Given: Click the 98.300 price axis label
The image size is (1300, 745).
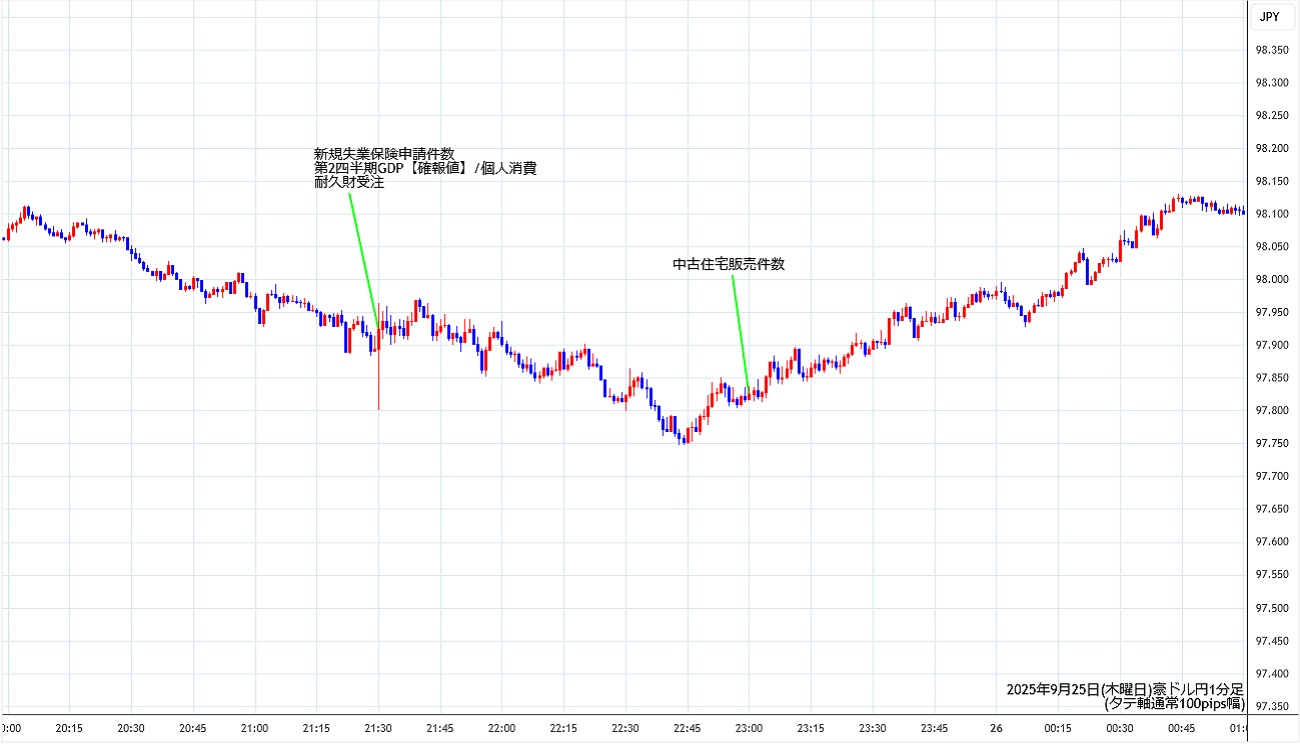Looking at the screenshot, I should pos(1272,83).
